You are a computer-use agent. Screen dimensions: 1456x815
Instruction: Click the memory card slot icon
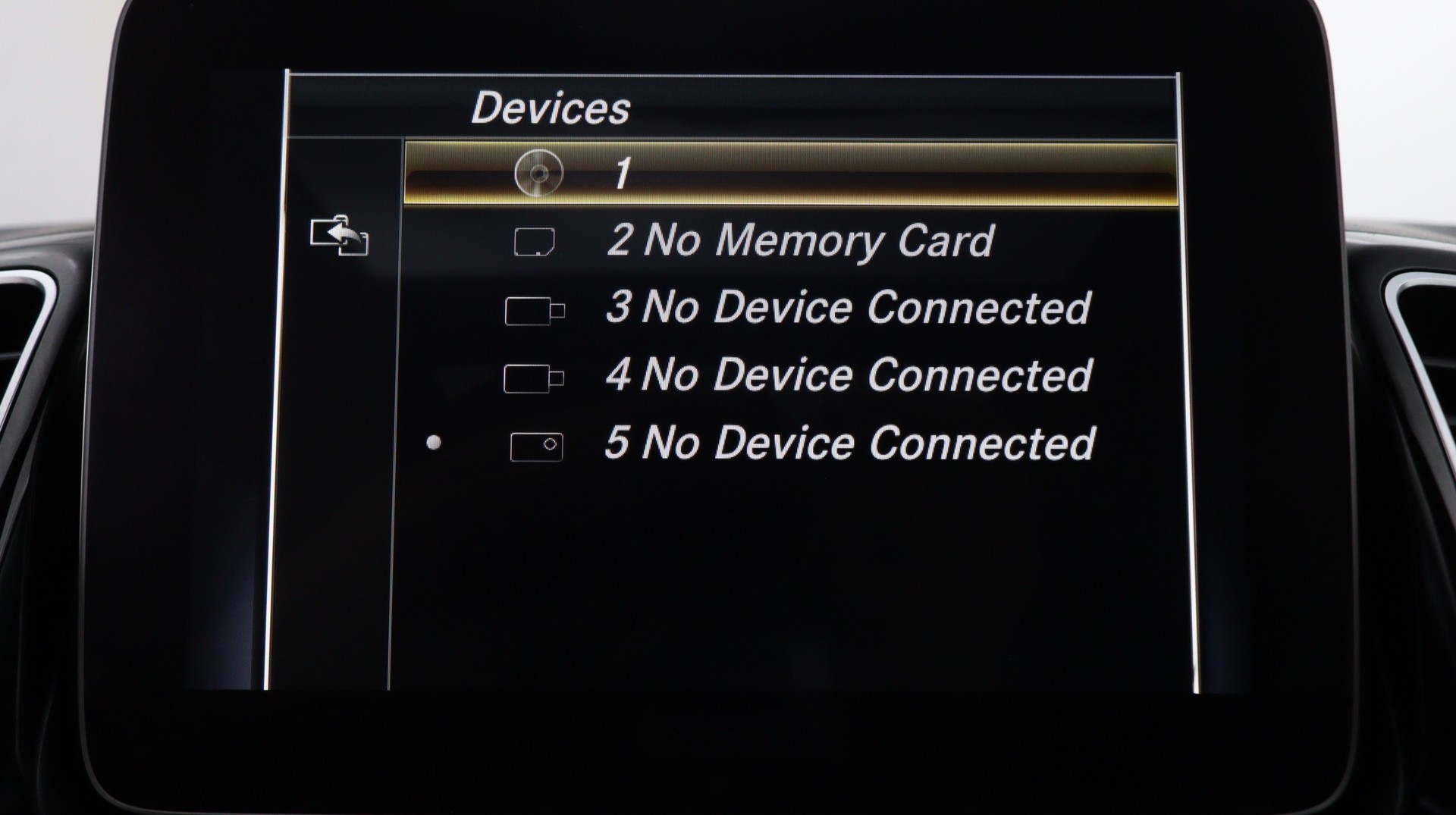tap(534, 242)
